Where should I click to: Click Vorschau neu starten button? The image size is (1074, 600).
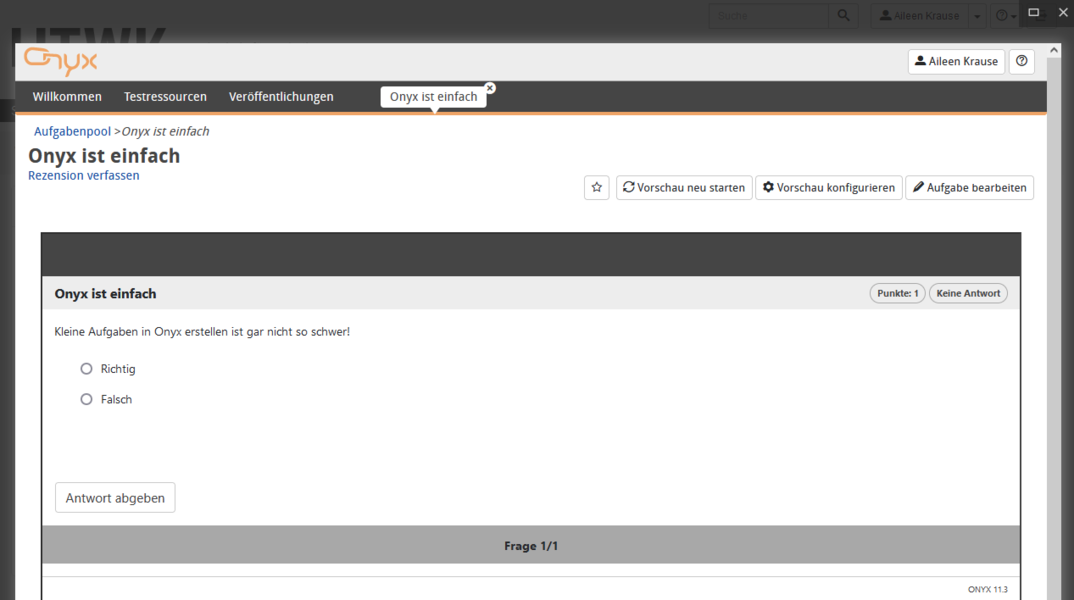tap(684, 188)
